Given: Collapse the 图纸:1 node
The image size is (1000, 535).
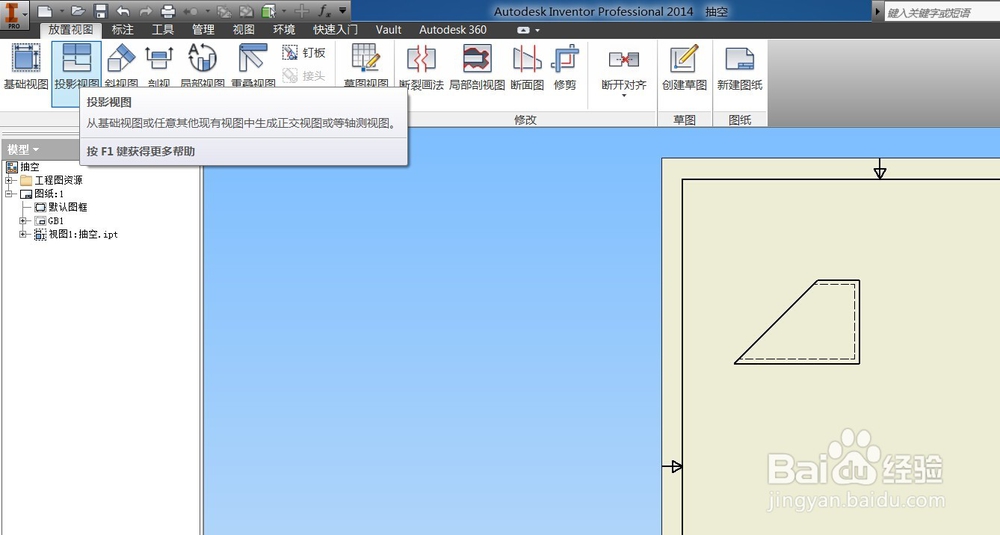Looking at the screenshot, I should [10, 194].
